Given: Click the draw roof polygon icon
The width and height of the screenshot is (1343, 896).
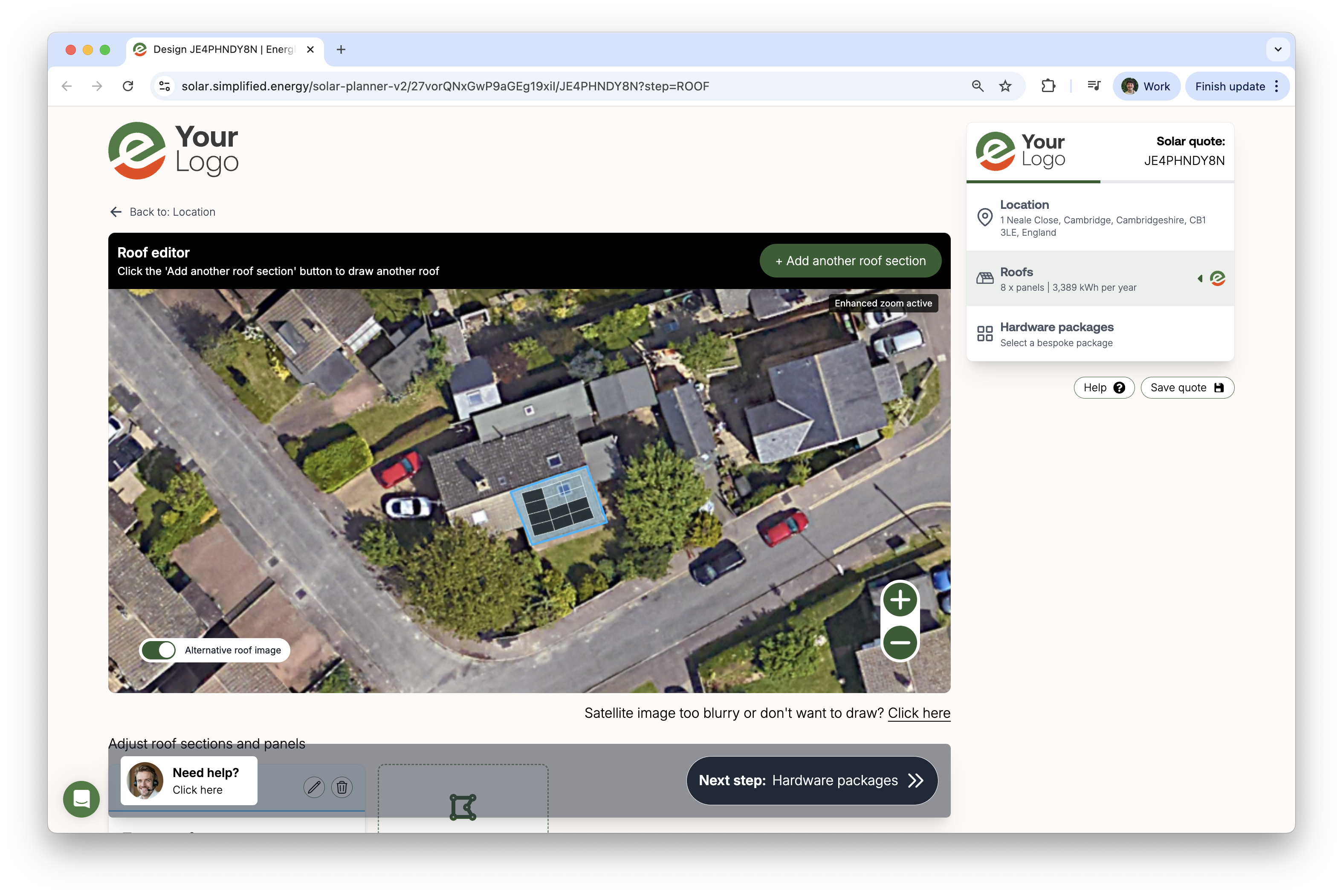Looking at the screenshot, I should (x=462, y=807).
